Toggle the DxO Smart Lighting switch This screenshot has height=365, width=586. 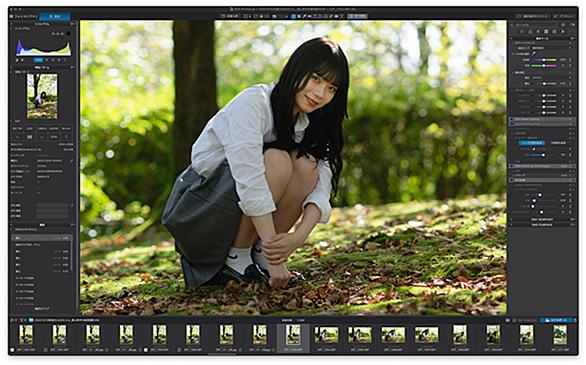click(512, 120)
